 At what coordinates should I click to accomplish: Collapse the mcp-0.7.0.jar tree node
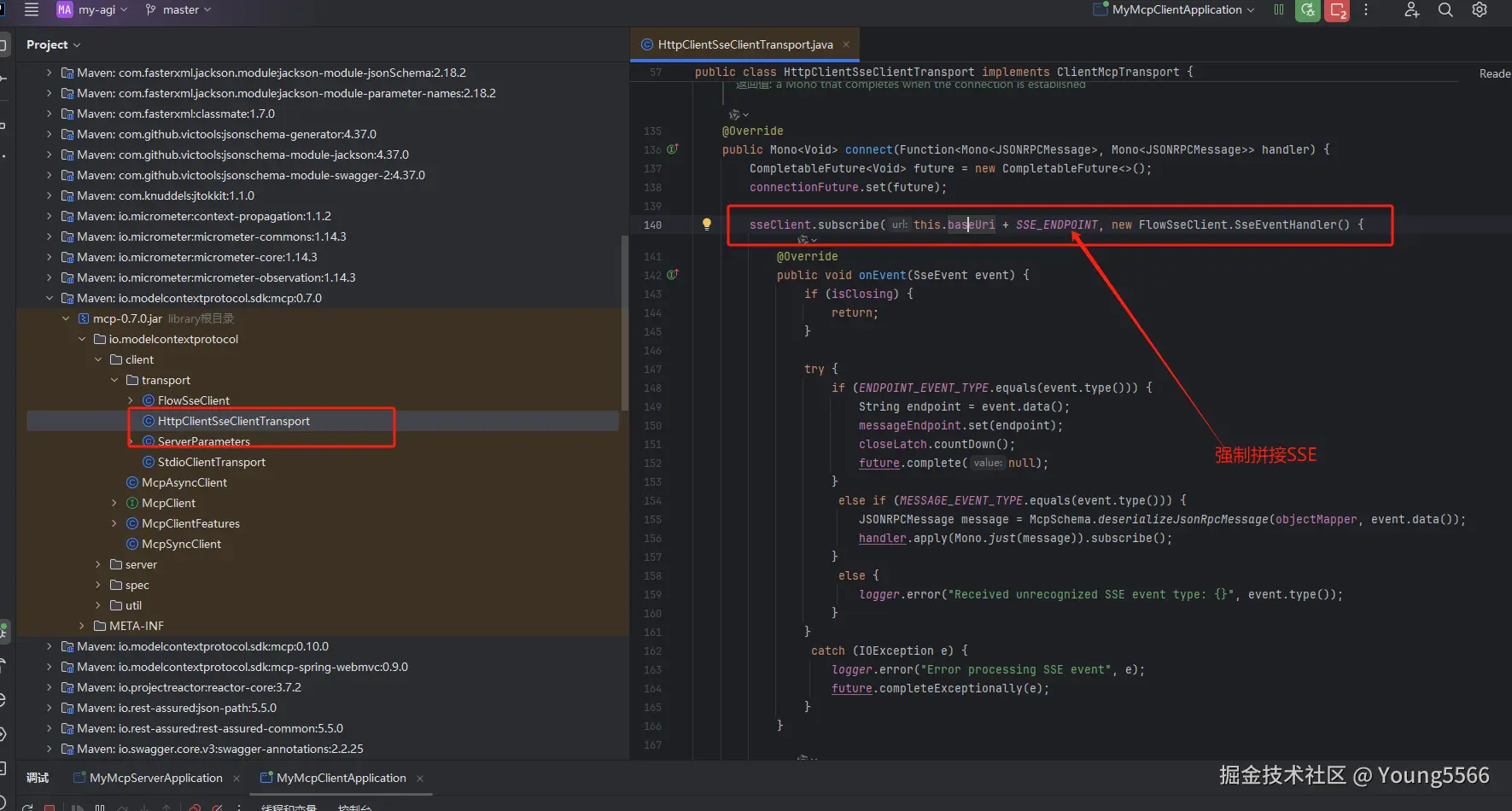(66, 318)
